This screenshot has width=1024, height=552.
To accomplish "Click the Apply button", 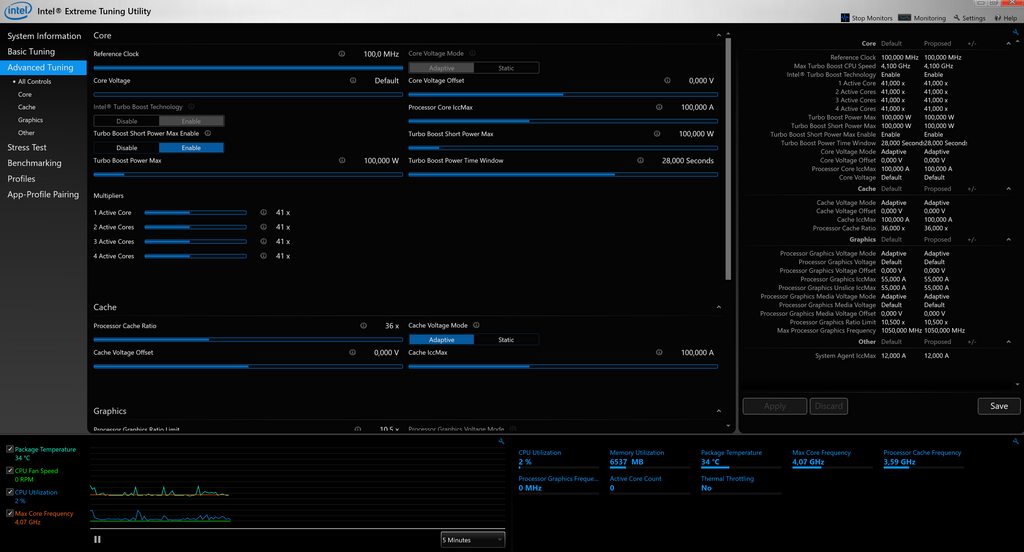I will click(775, 406).
